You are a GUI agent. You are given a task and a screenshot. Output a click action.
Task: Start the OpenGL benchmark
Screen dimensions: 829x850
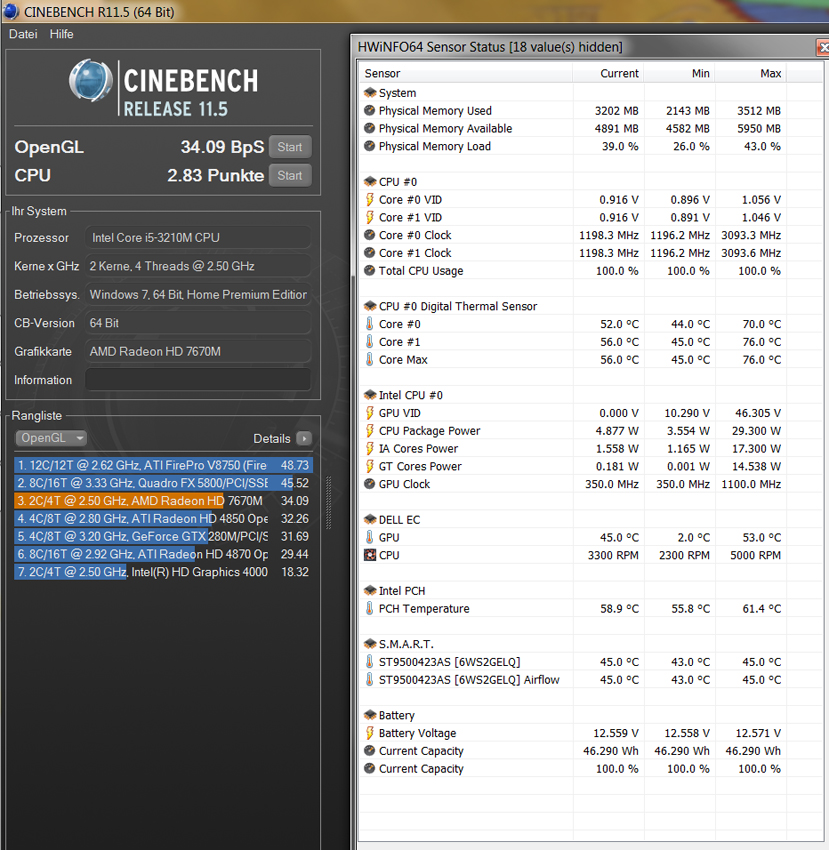(290, 147)
